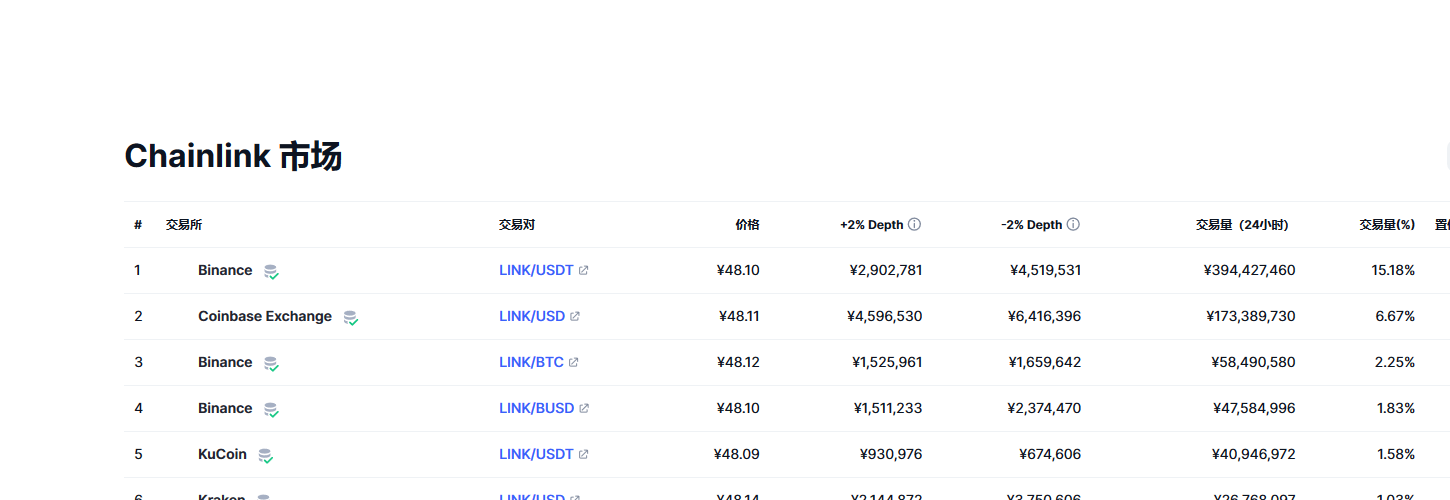
Task: Sort by 交易量(%) column header
Action: 1387,225
